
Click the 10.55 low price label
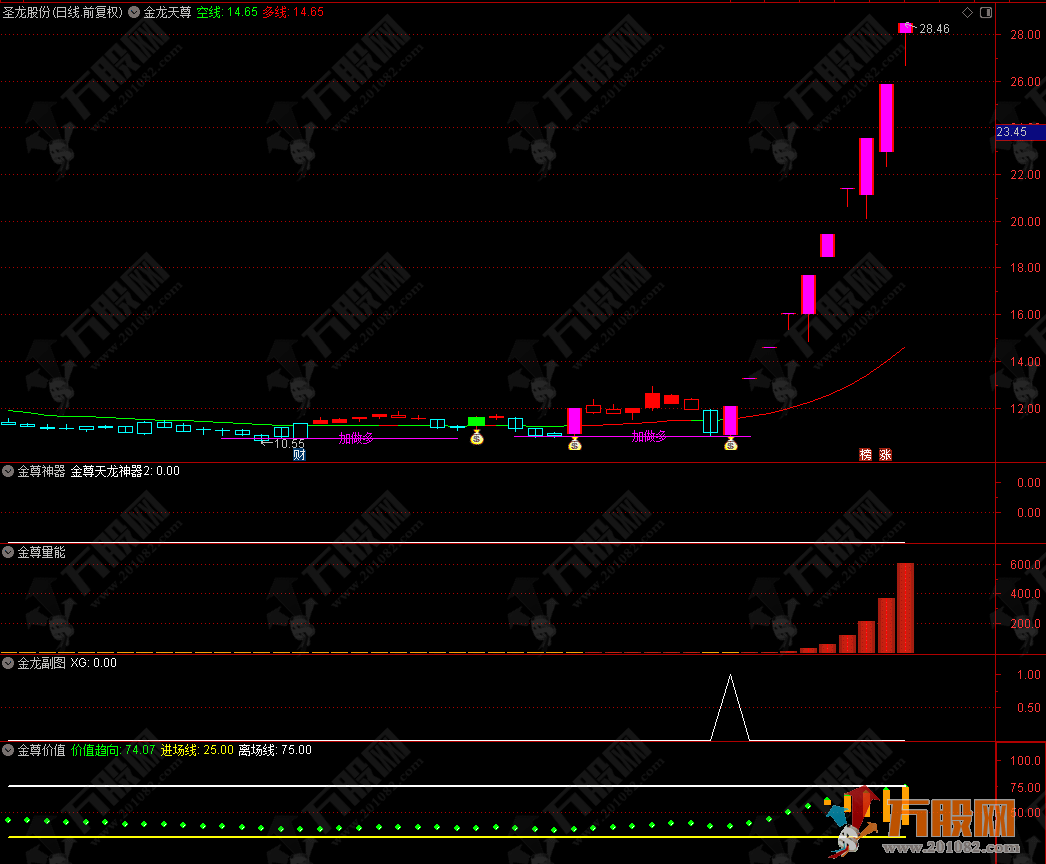click(289, 444)
